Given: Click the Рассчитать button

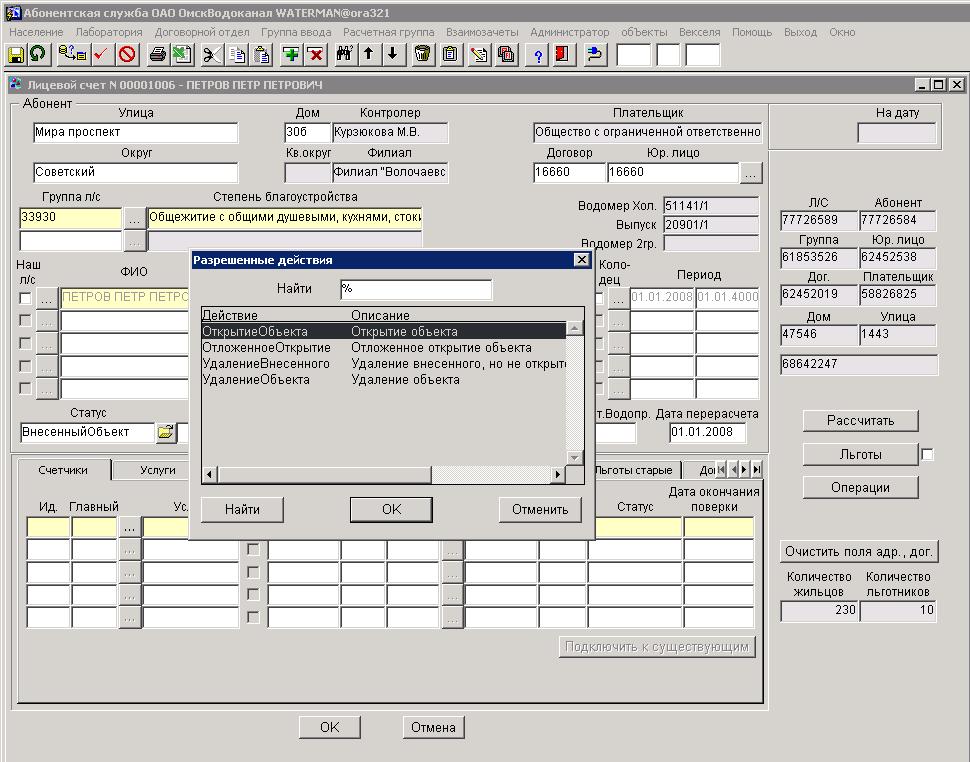Looking at the screenshot, I should (860, 420).
